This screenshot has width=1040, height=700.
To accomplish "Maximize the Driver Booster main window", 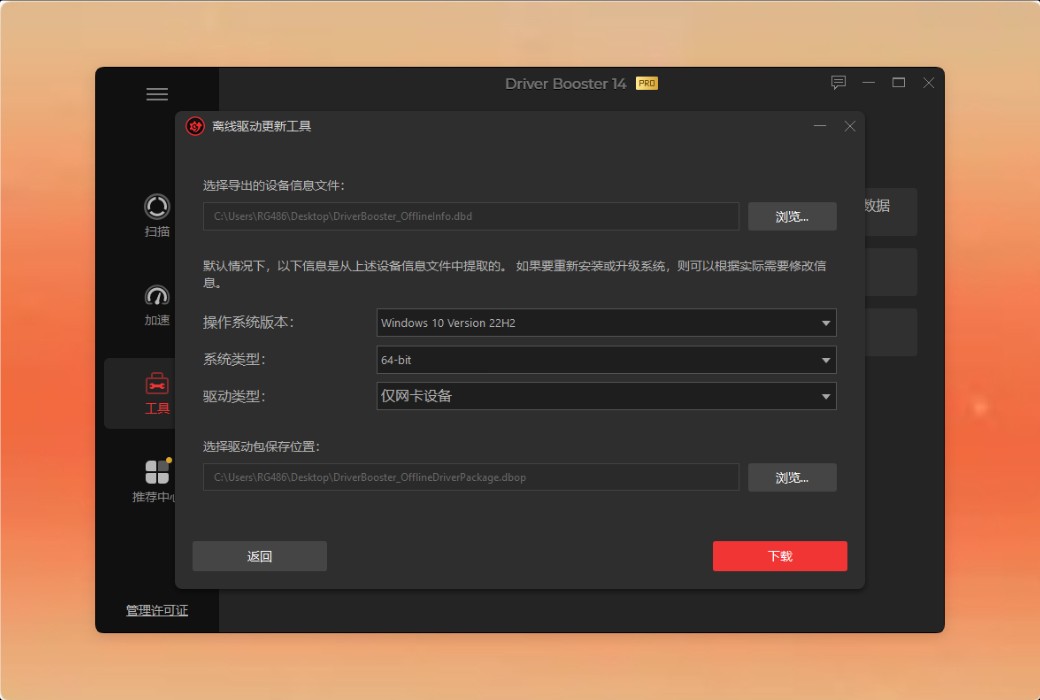I will point(899,83).
